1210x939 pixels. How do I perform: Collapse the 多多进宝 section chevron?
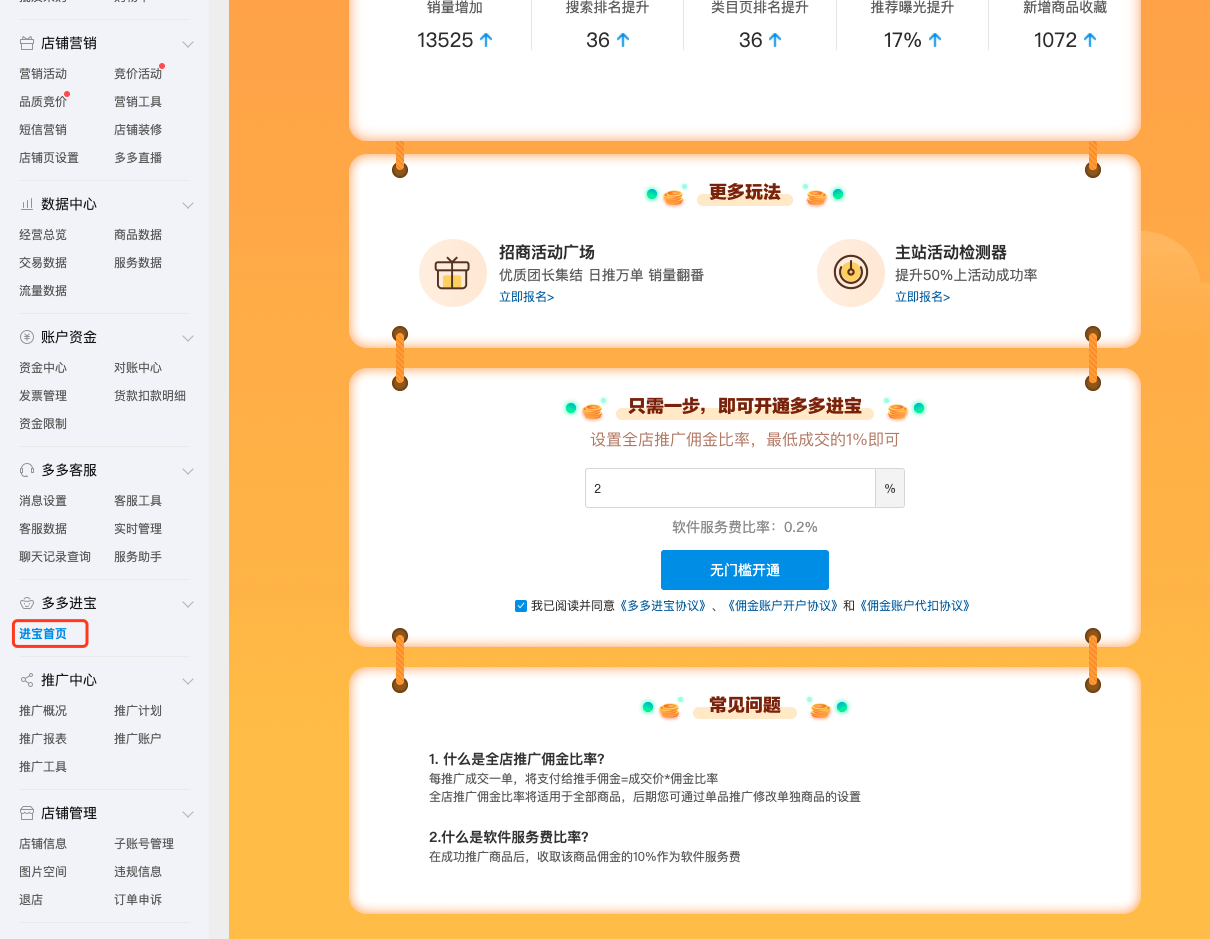tap(188, 604)
